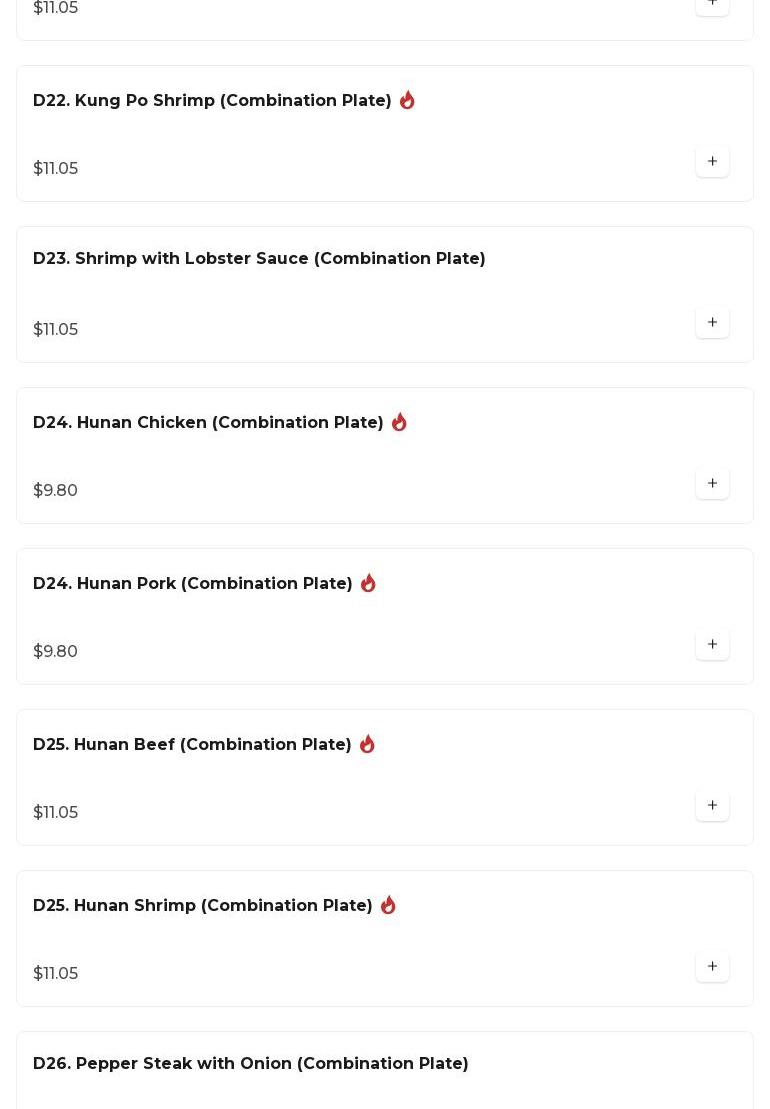View D25 Hunan Beef item title

192,745
